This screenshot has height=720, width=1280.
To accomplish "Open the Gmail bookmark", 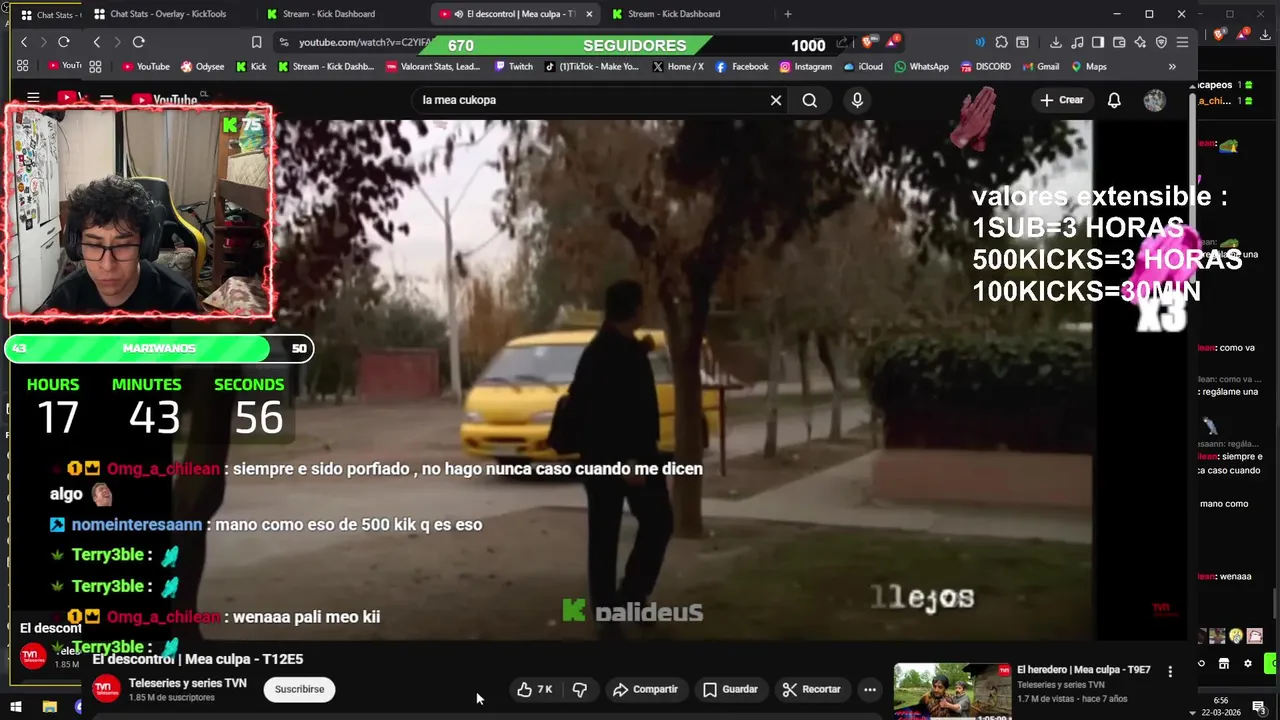I will point(1040,67).
